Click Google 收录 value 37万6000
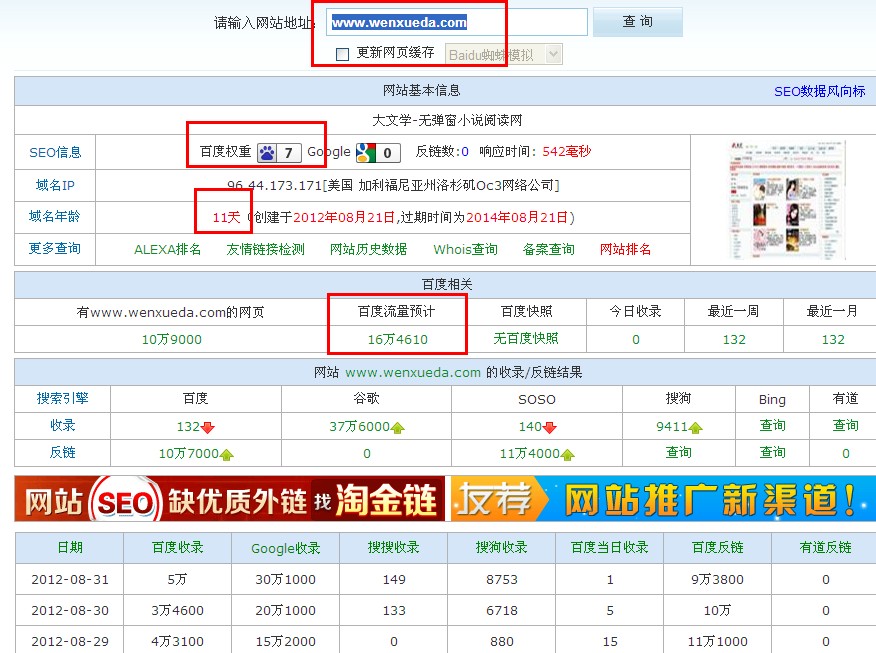The height and width of the screenshot is (653, 876). click(359, 427)
